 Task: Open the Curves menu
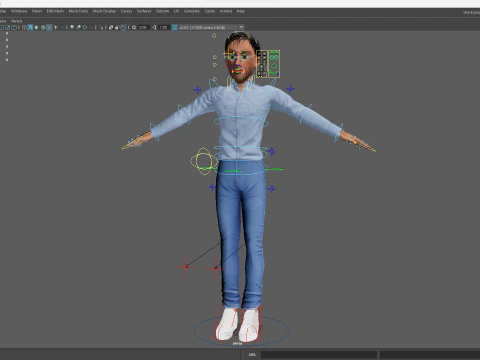pyautogui.click(x=126, y=11)
